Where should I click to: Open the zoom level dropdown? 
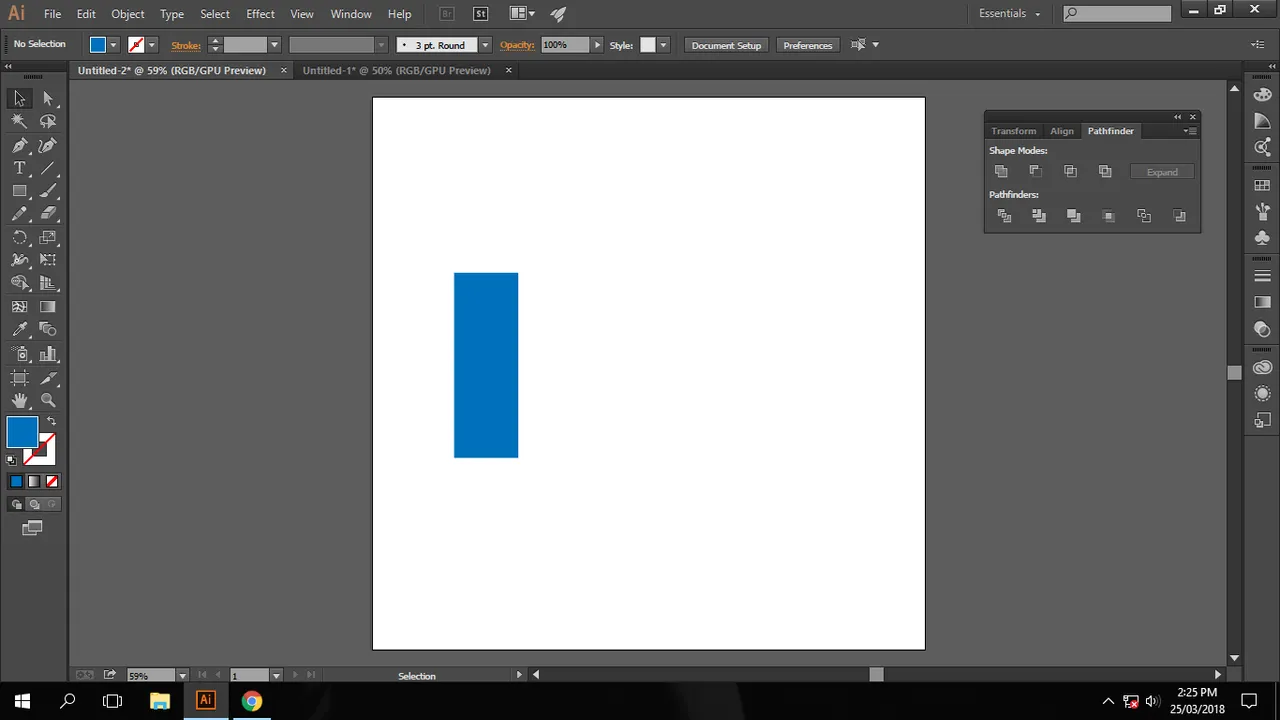182,676
